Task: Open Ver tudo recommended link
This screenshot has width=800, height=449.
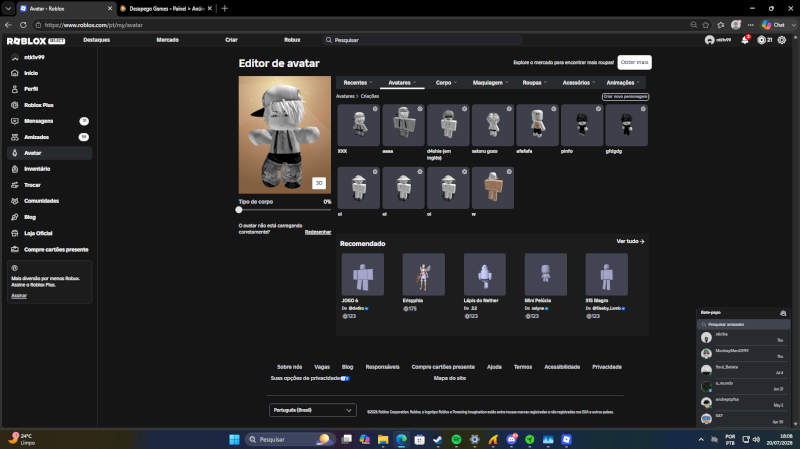Action: pos(630,241)
